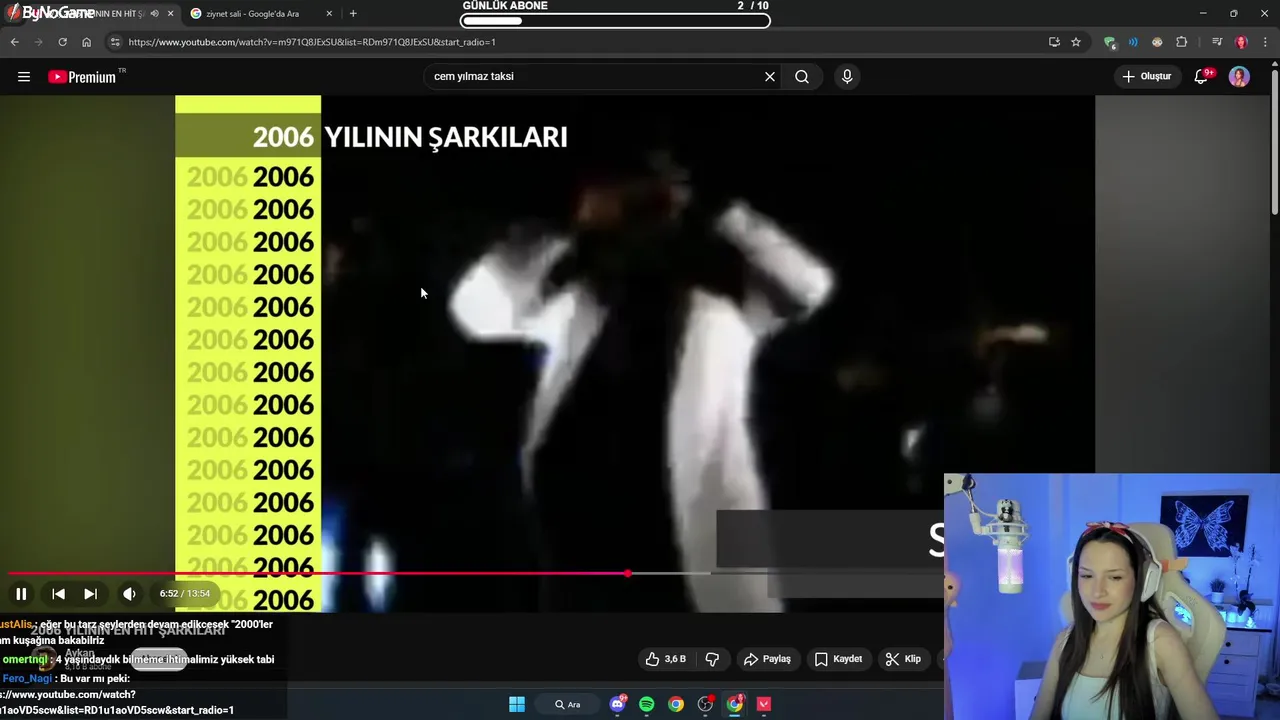Screen dimensions: 1280x720
Task: Open the active Chrome window taskbar icon
Action: pyautogui.click(x=735, y=704)
